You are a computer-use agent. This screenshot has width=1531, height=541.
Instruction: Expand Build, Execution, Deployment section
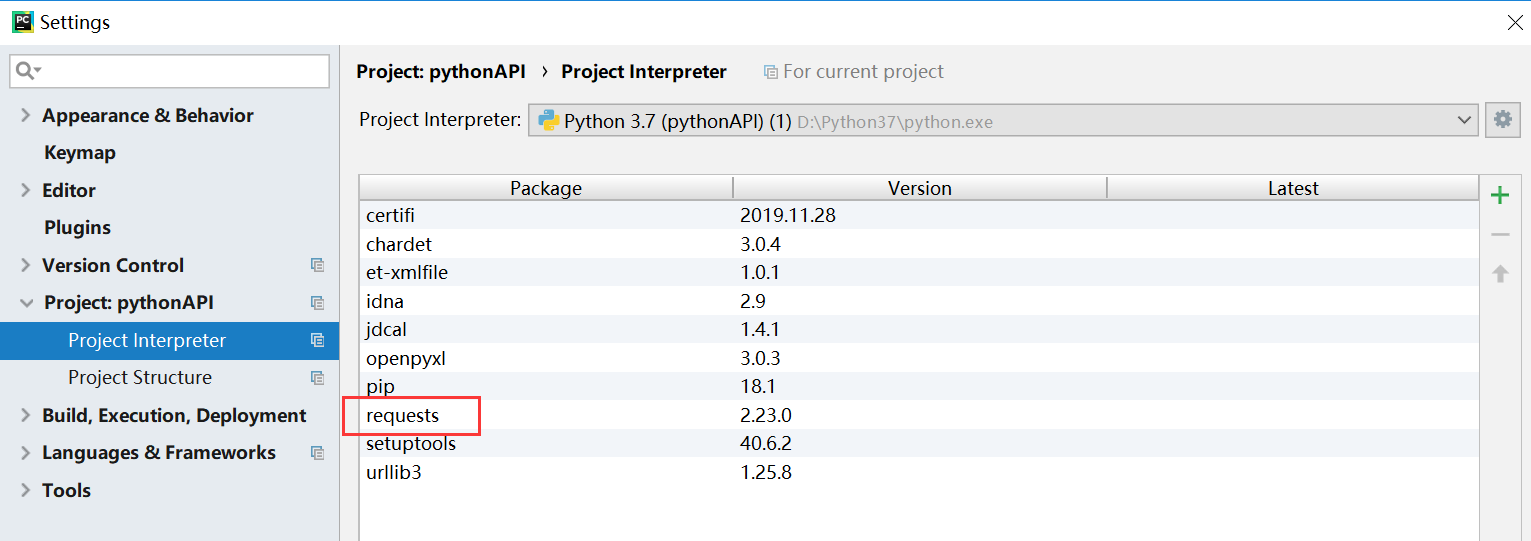tap(26, 416)
